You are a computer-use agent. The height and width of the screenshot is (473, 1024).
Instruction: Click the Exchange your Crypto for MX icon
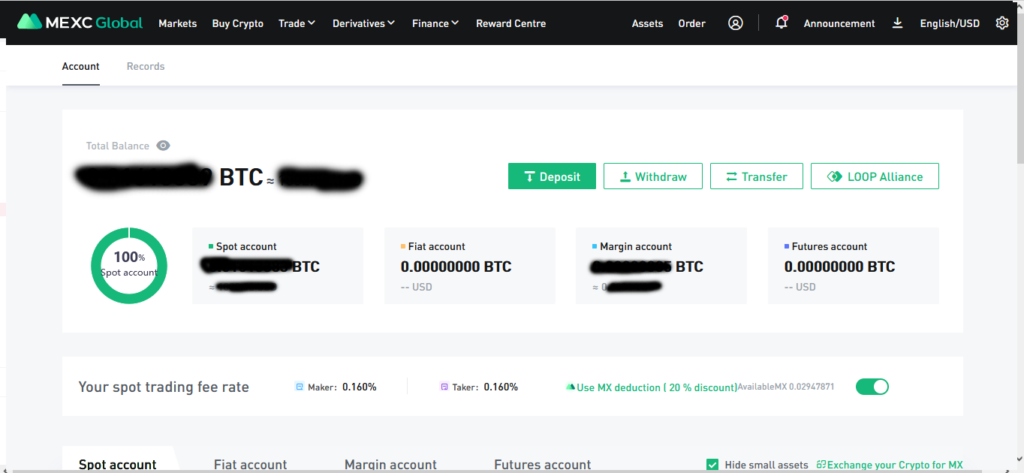pos(821,464)
